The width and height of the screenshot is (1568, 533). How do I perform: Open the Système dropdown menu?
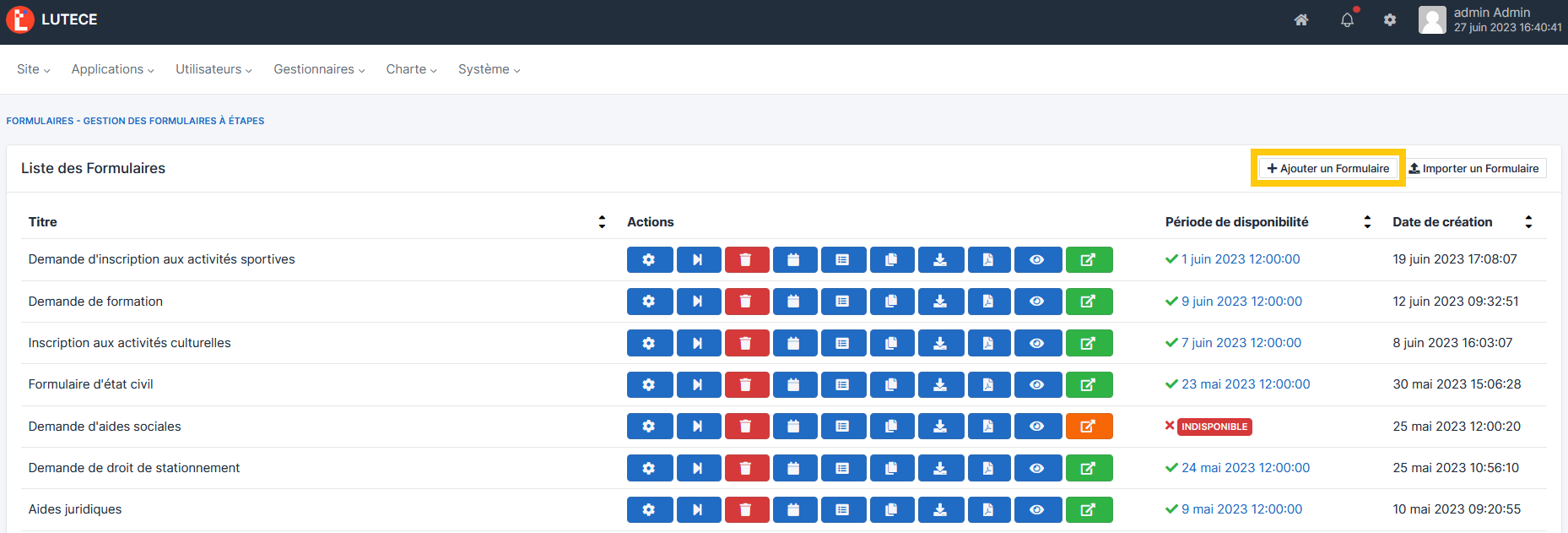tap(489, 69)
